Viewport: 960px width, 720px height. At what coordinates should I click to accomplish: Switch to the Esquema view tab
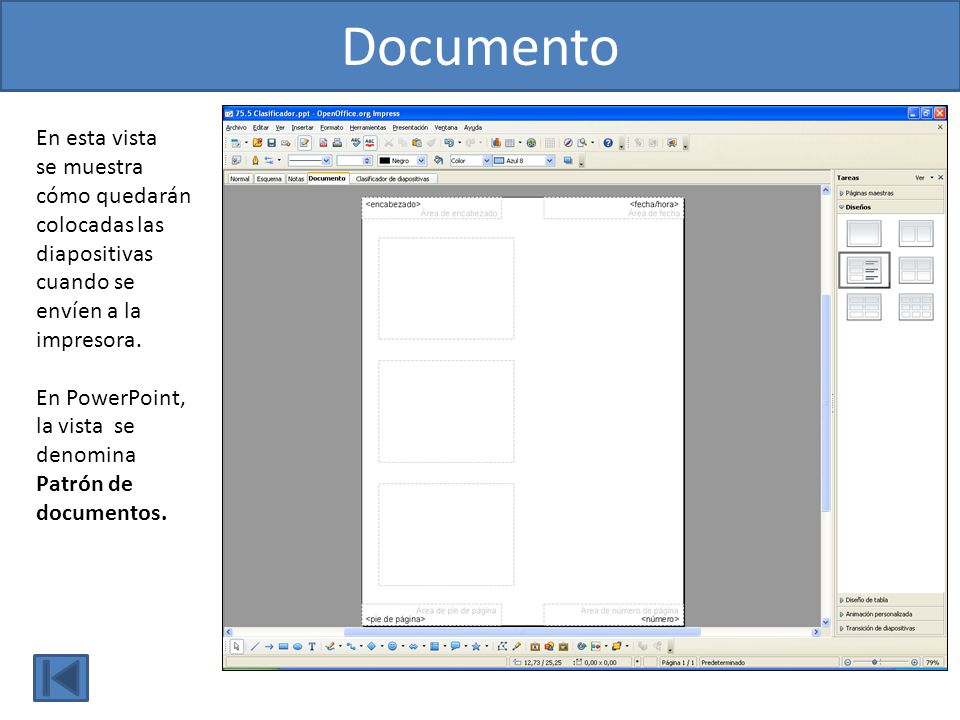tap(269, 179)
